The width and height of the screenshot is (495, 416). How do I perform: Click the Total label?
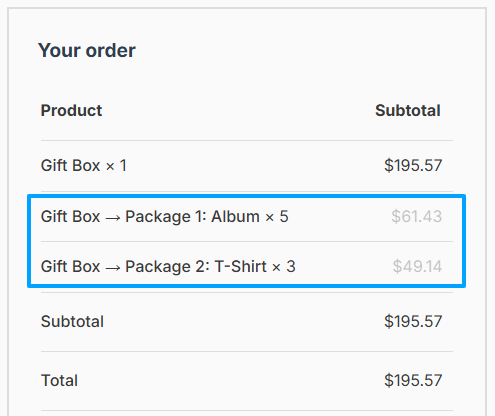(59, 380)
